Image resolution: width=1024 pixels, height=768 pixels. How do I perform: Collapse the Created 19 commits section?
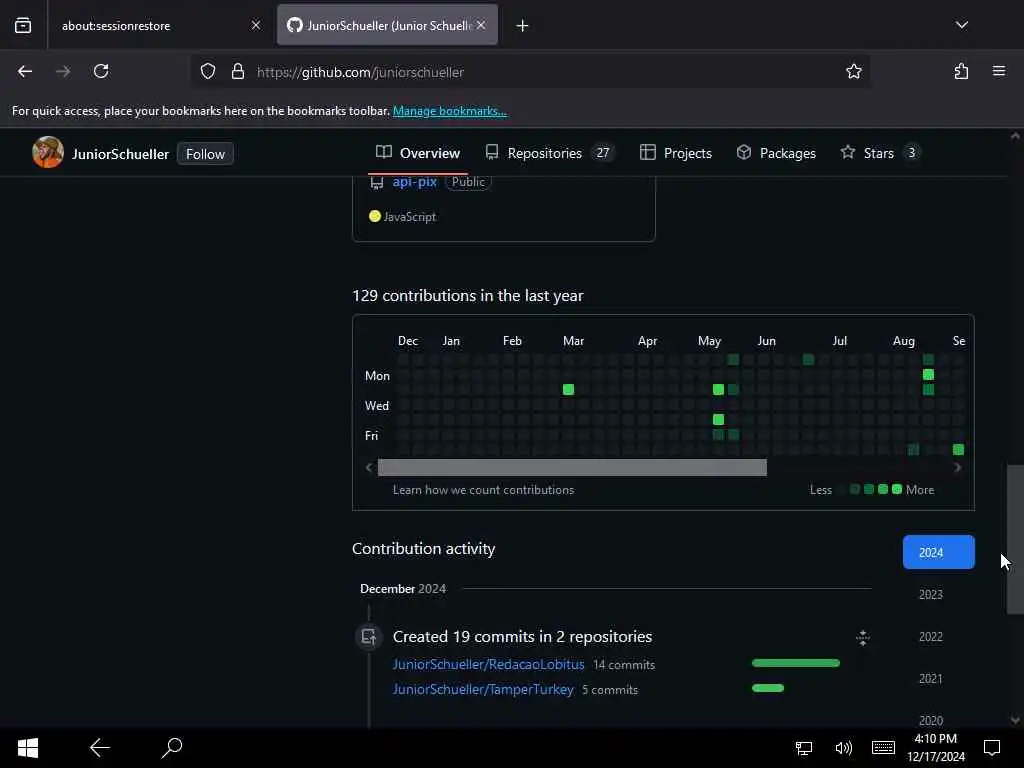tap(863, 638)
